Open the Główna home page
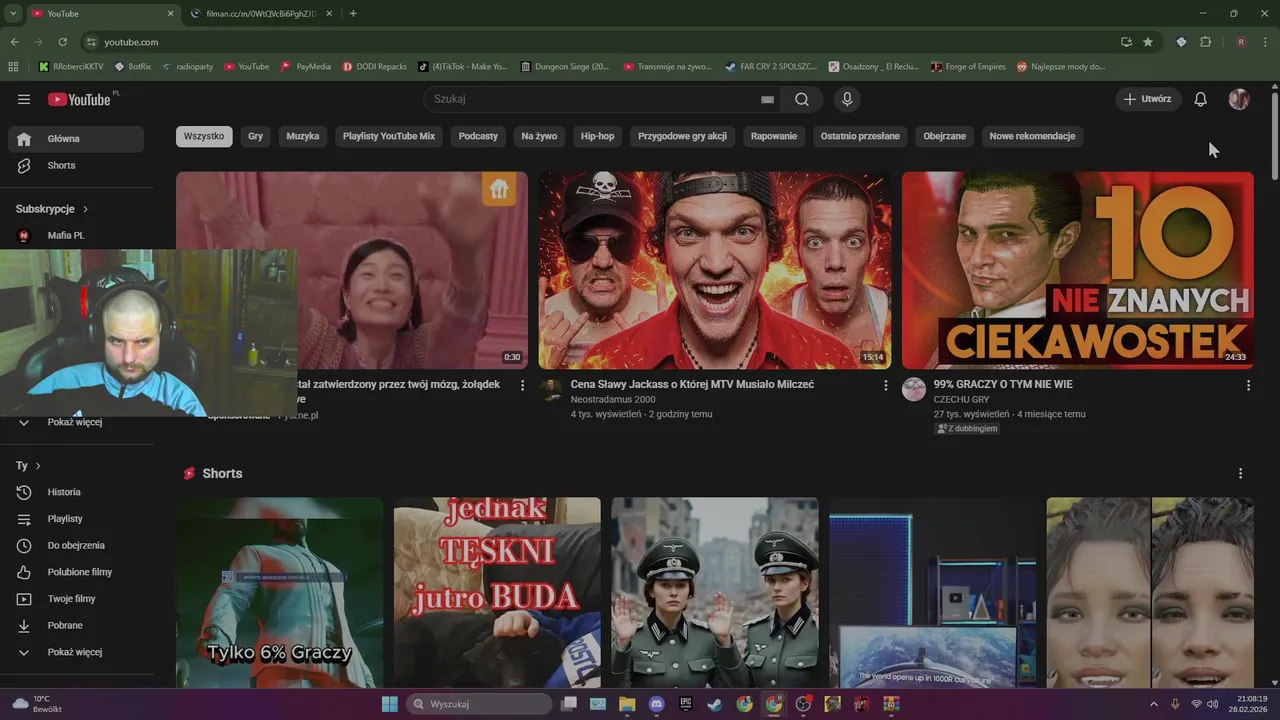 76,139
